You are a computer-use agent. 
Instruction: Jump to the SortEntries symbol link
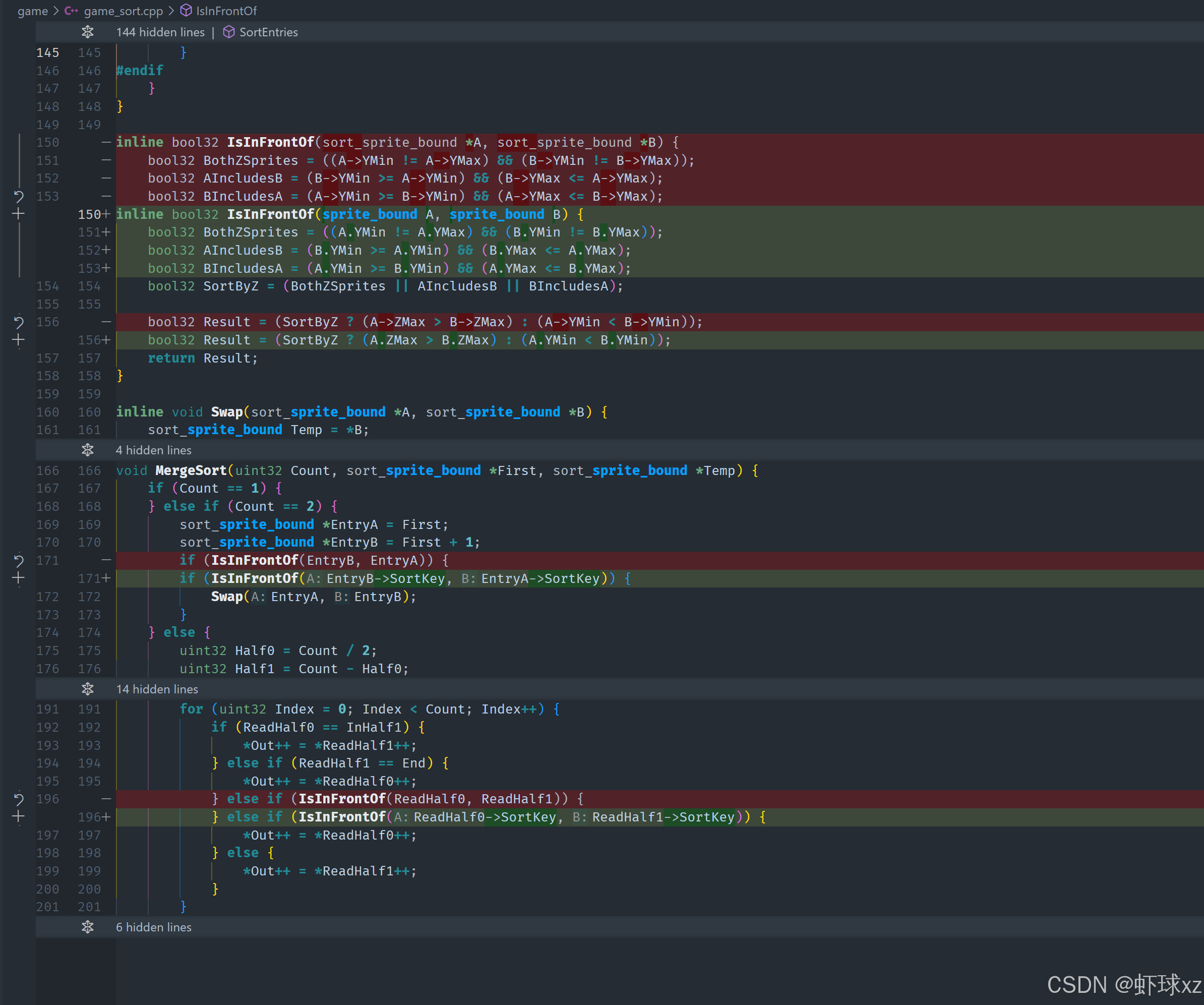(268, 32)
